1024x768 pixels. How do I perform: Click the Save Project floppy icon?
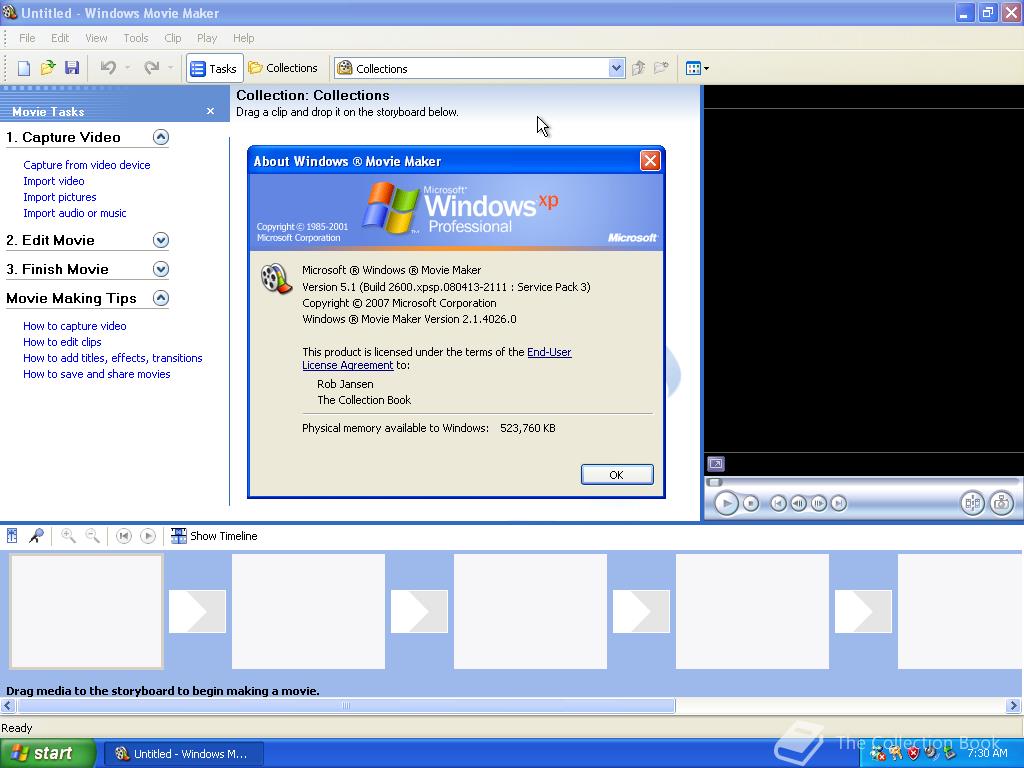pyautogui.click(x=72, y=68)
